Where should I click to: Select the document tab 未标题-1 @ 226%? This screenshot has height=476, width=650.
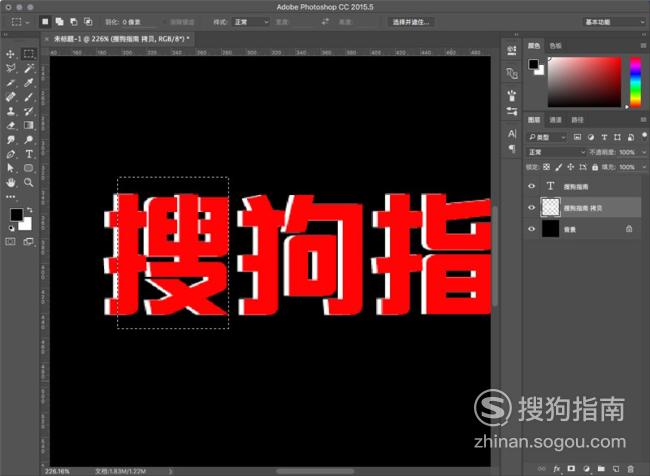coord(122,39)
